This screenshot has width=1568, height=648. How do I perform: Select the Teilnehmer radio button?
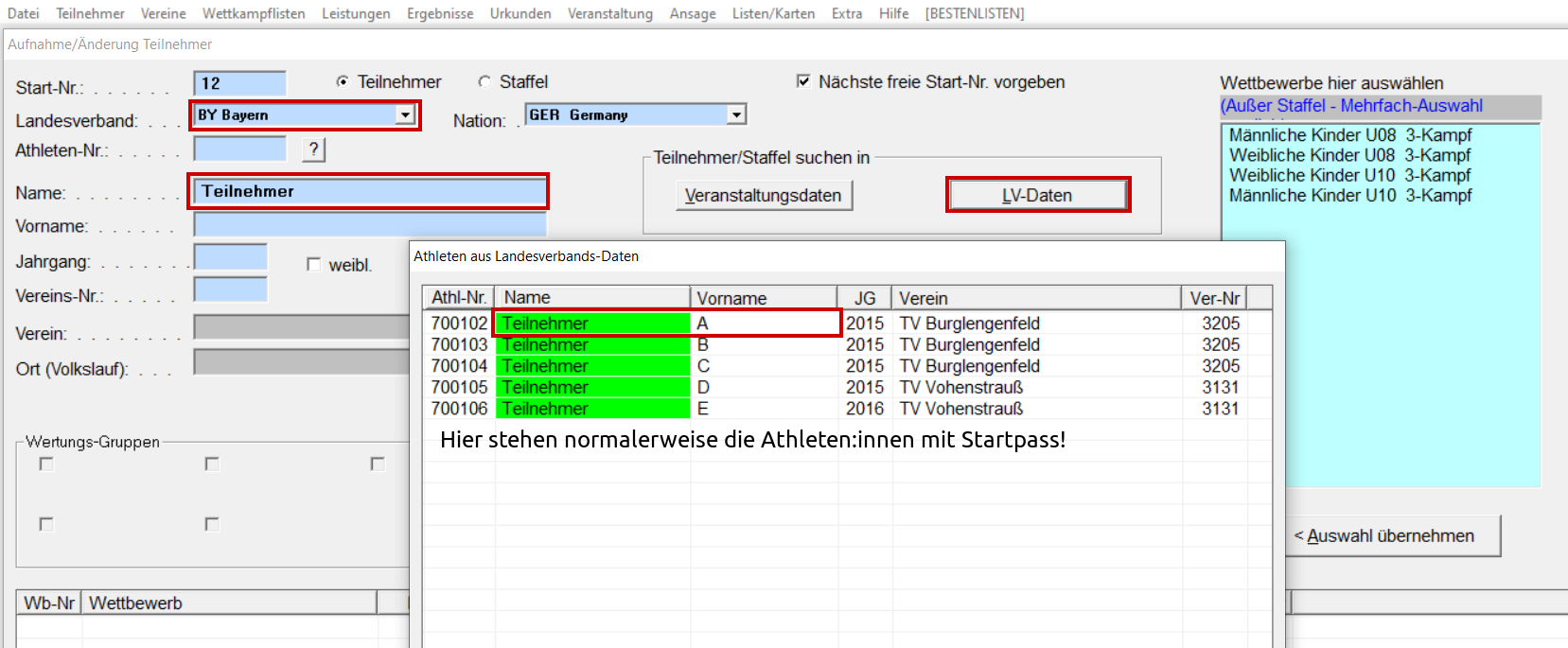tap(343, 82)
